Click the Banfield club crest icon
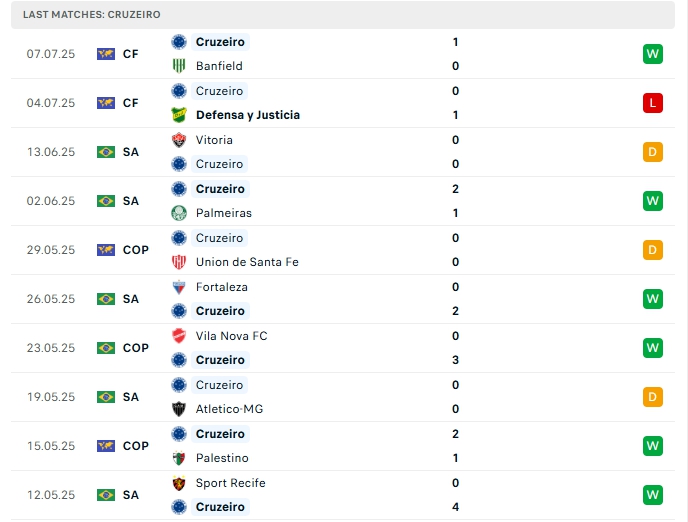 pos(179,66)
